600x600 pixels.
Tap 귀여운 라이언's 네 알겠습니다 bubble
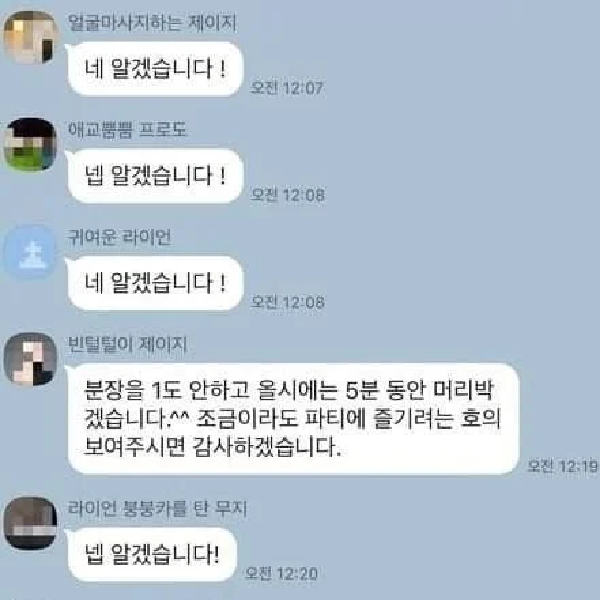pos(155,283)
